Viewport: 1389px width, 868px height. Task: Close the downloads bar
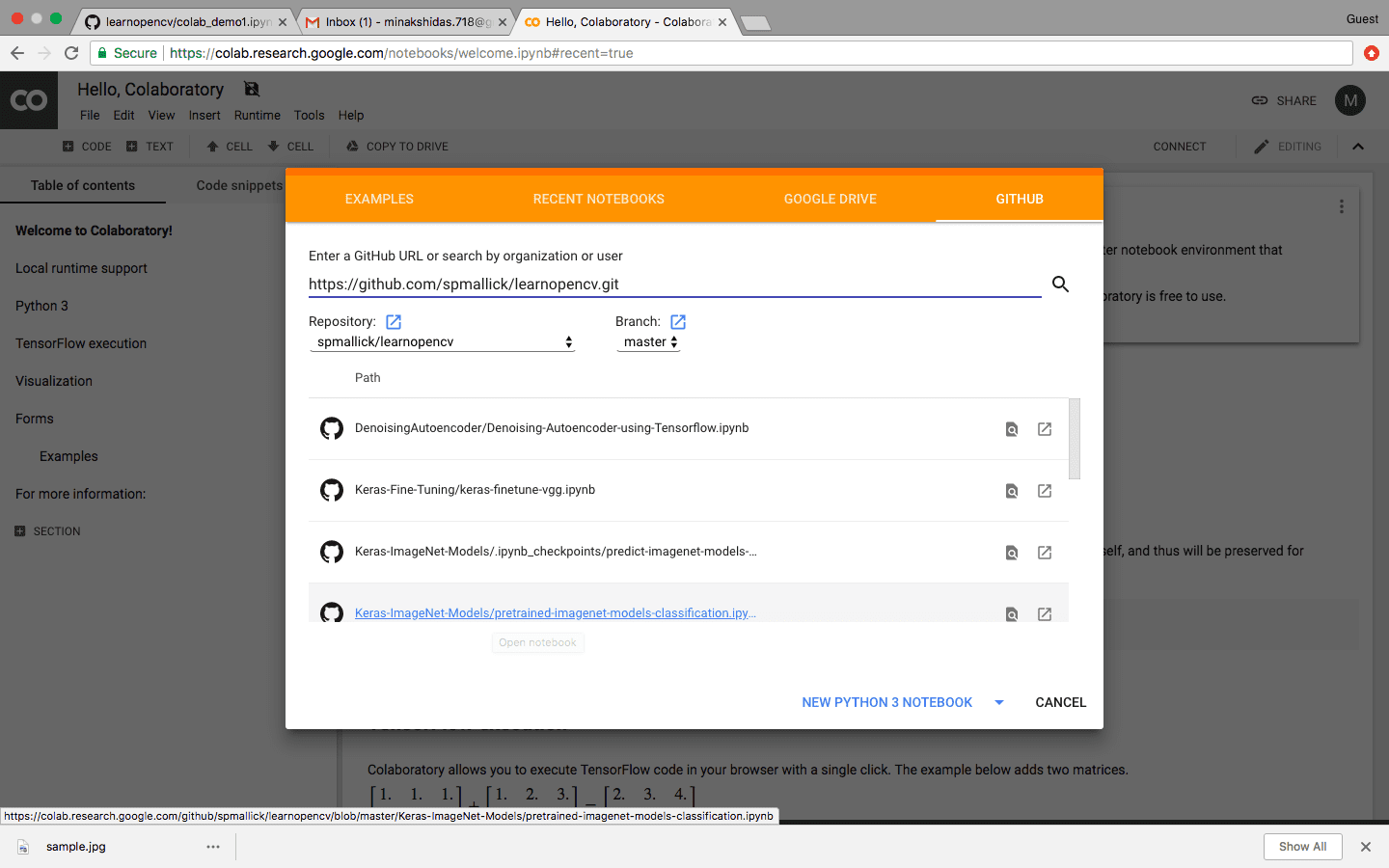(1366, 847)
